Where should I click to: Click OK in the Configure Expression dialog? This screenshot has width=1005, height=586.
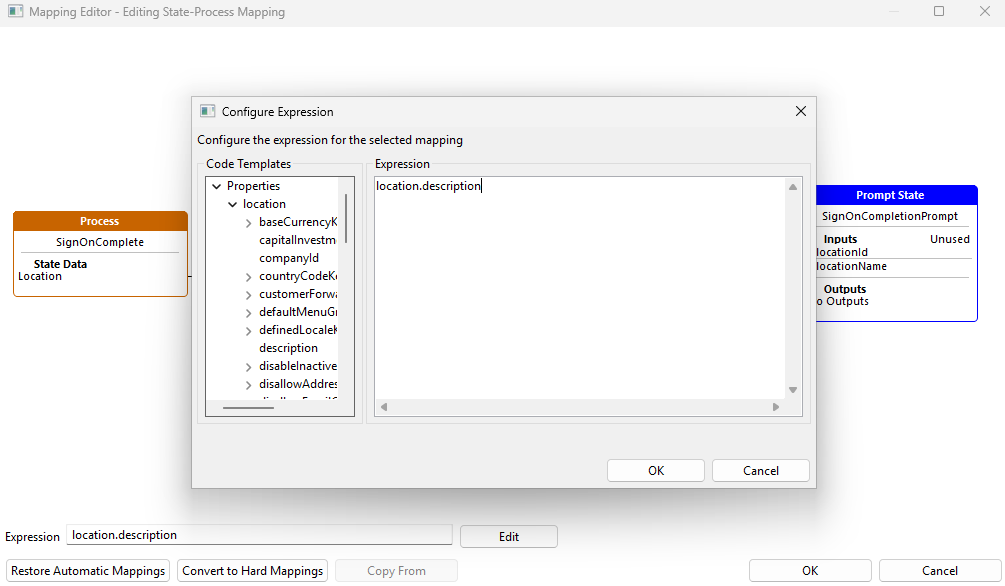655,470
